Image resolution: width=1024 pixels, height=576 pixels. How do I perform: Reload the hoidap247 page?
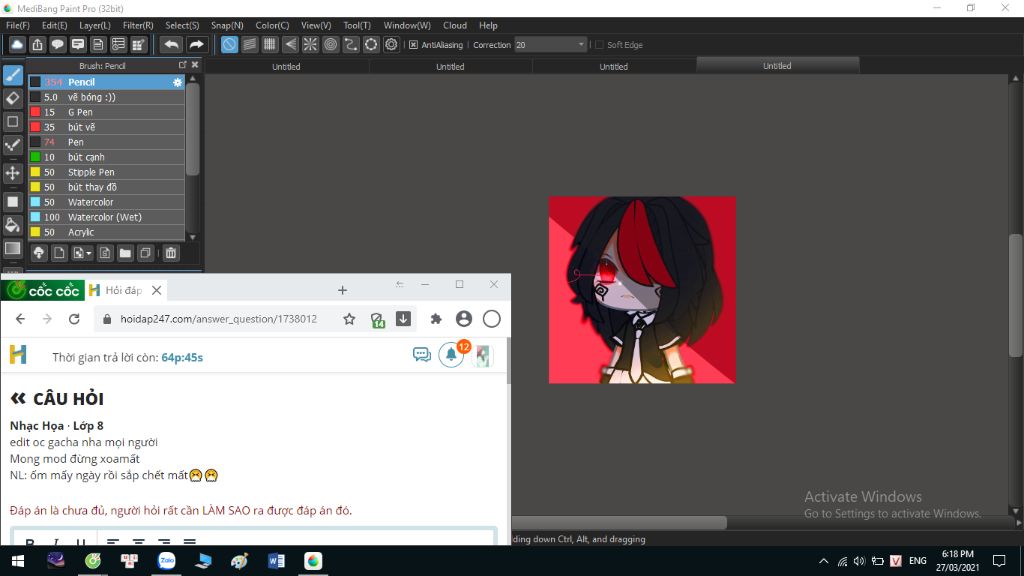click(74, 319)
